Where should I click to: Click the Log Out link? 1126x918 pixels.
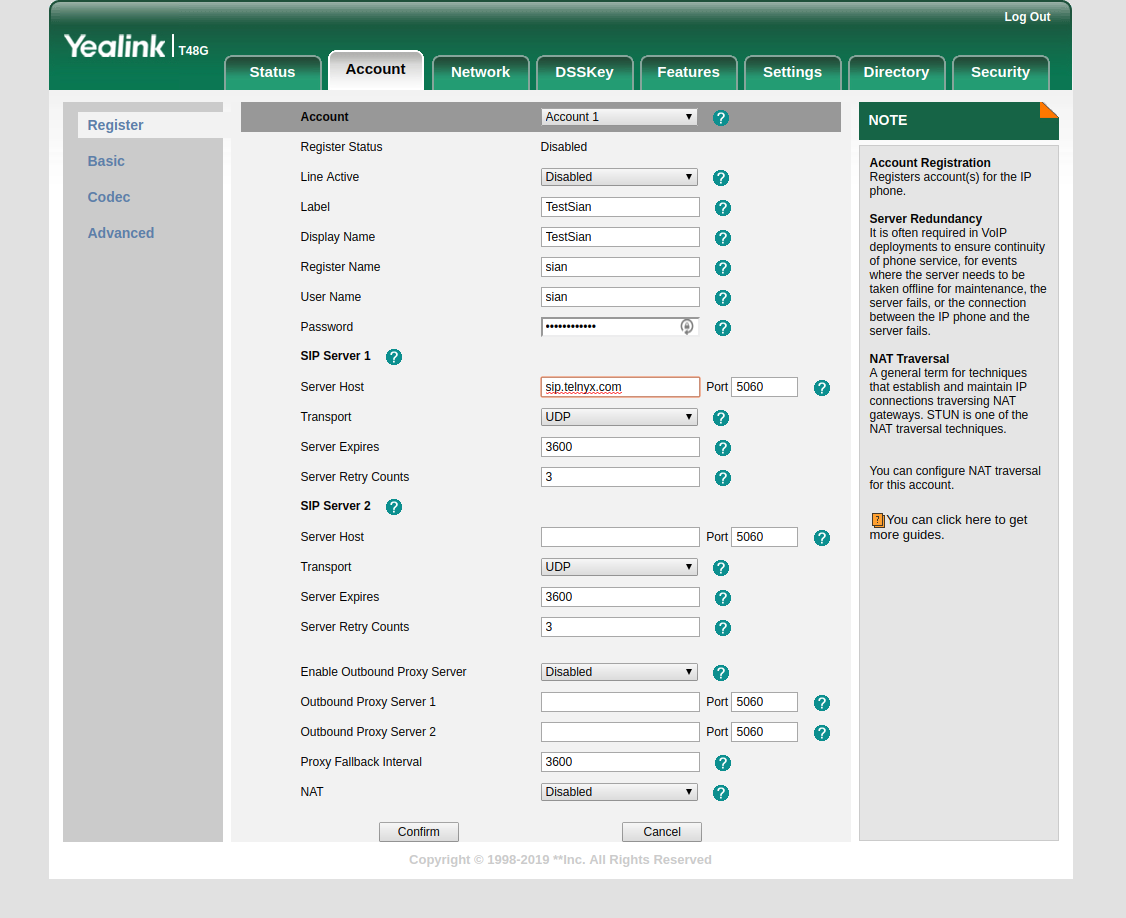[x=1027, y=17]
